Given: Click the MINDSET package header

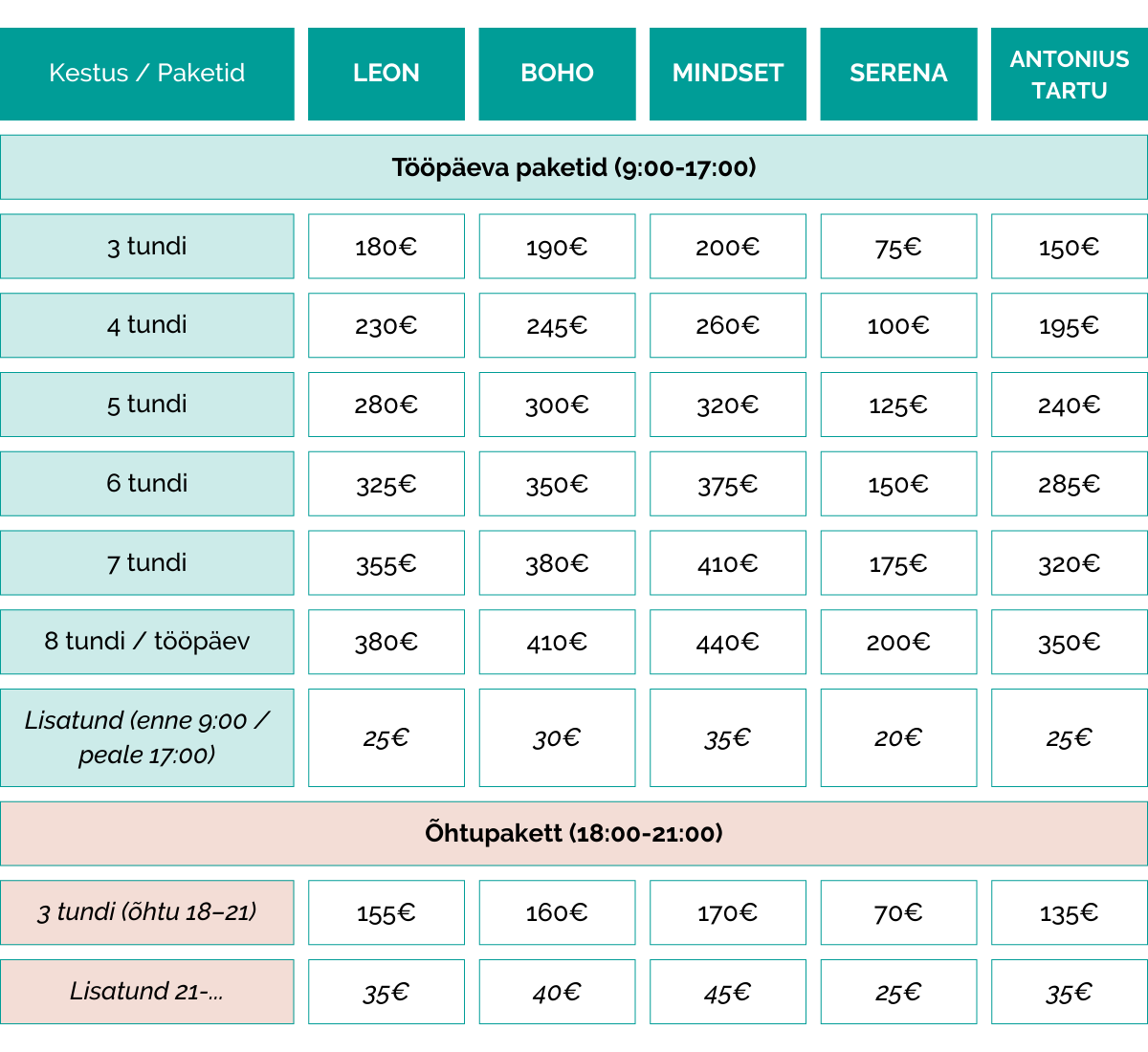Looking at the screenshot, I should [728, 74].
